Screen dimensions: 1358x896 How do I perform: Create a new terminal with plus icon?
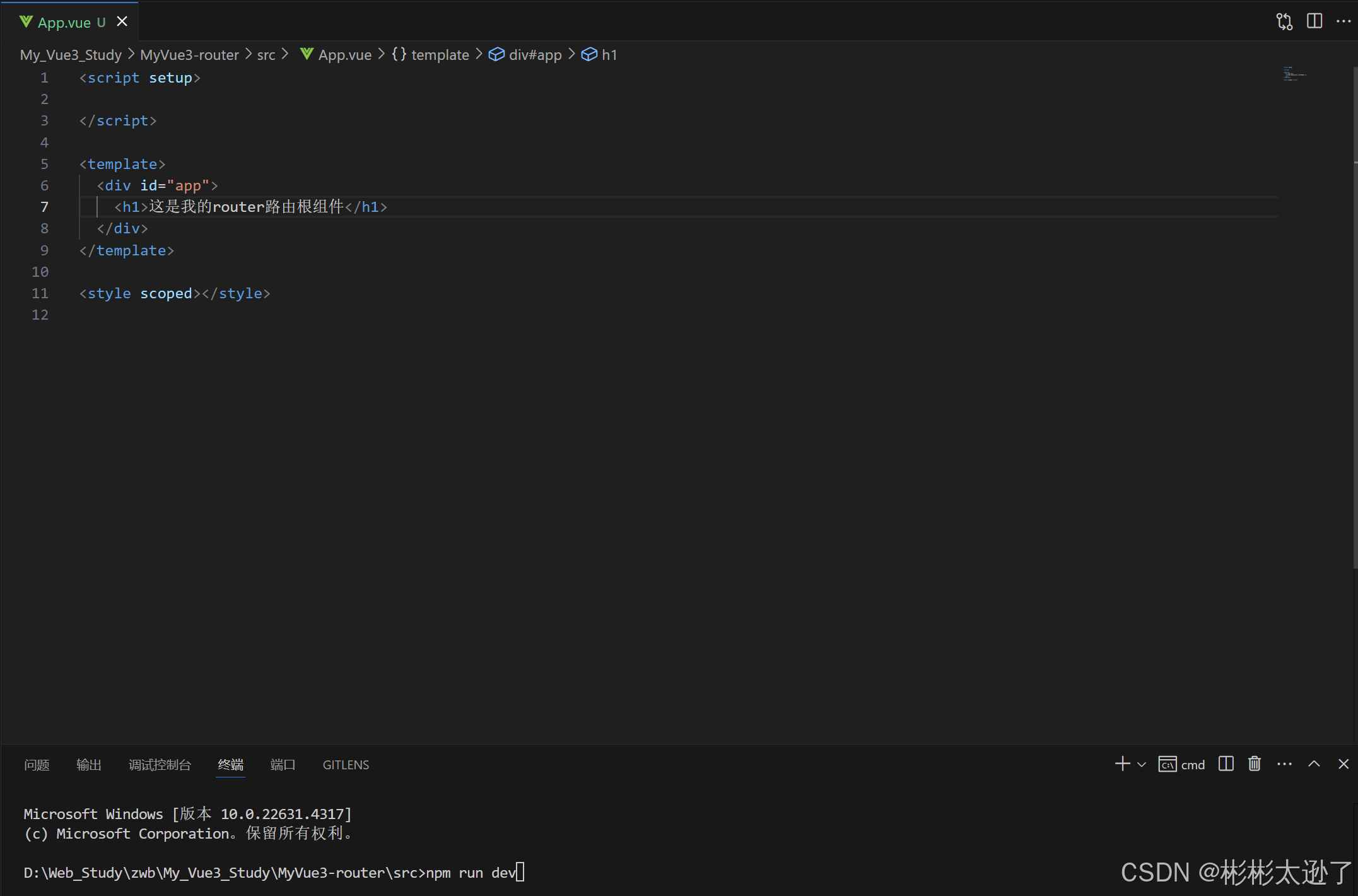(x=1122, y=764)
